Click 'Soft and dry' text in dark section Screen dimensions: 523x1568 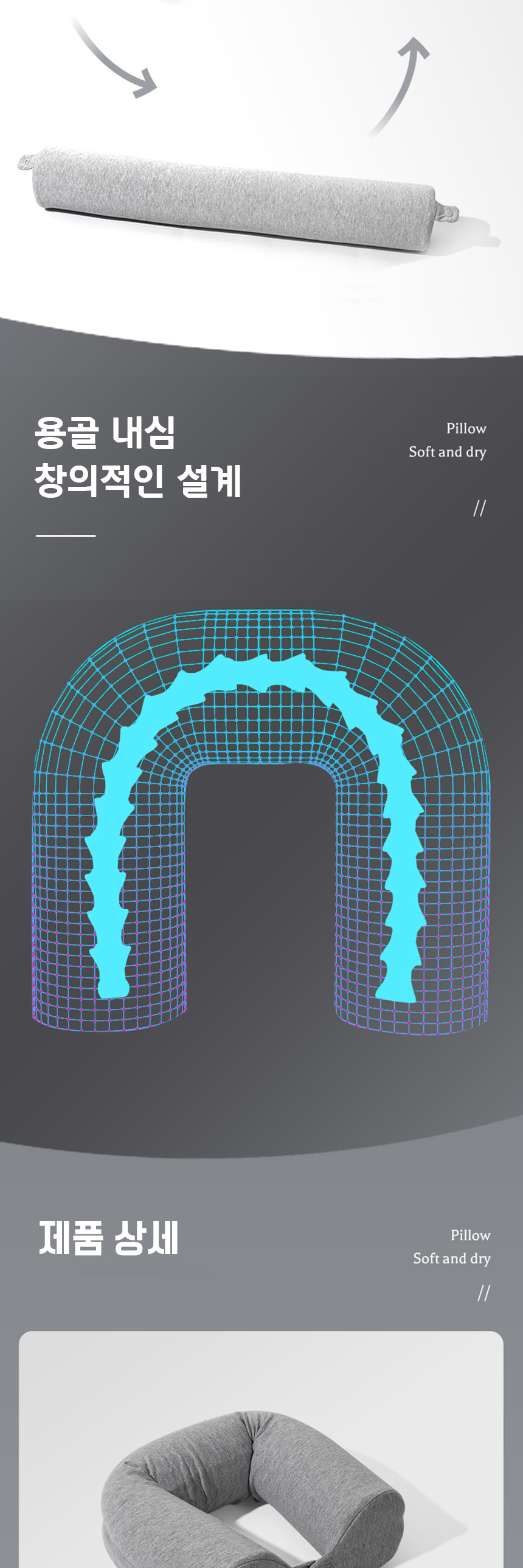click(x=447, y=452)
